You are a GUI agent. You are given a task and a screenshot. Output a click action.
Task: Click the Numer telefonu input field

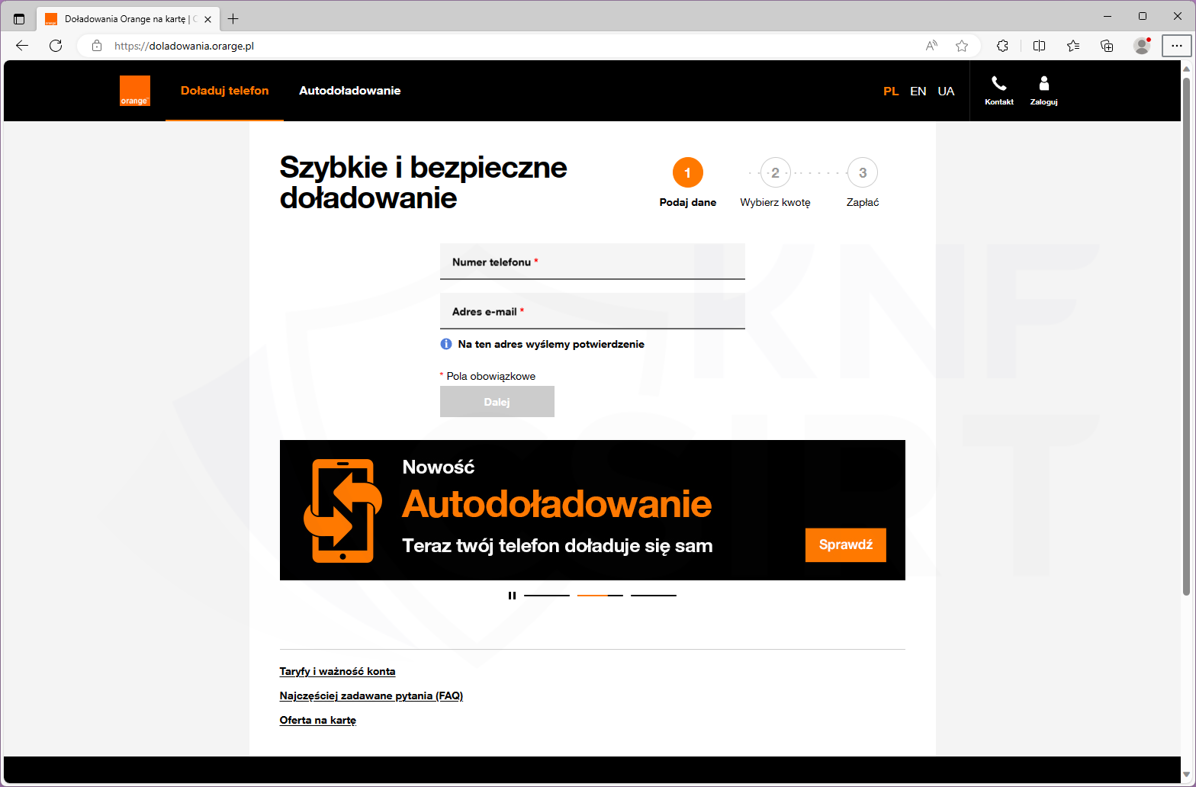click(592, 262)
